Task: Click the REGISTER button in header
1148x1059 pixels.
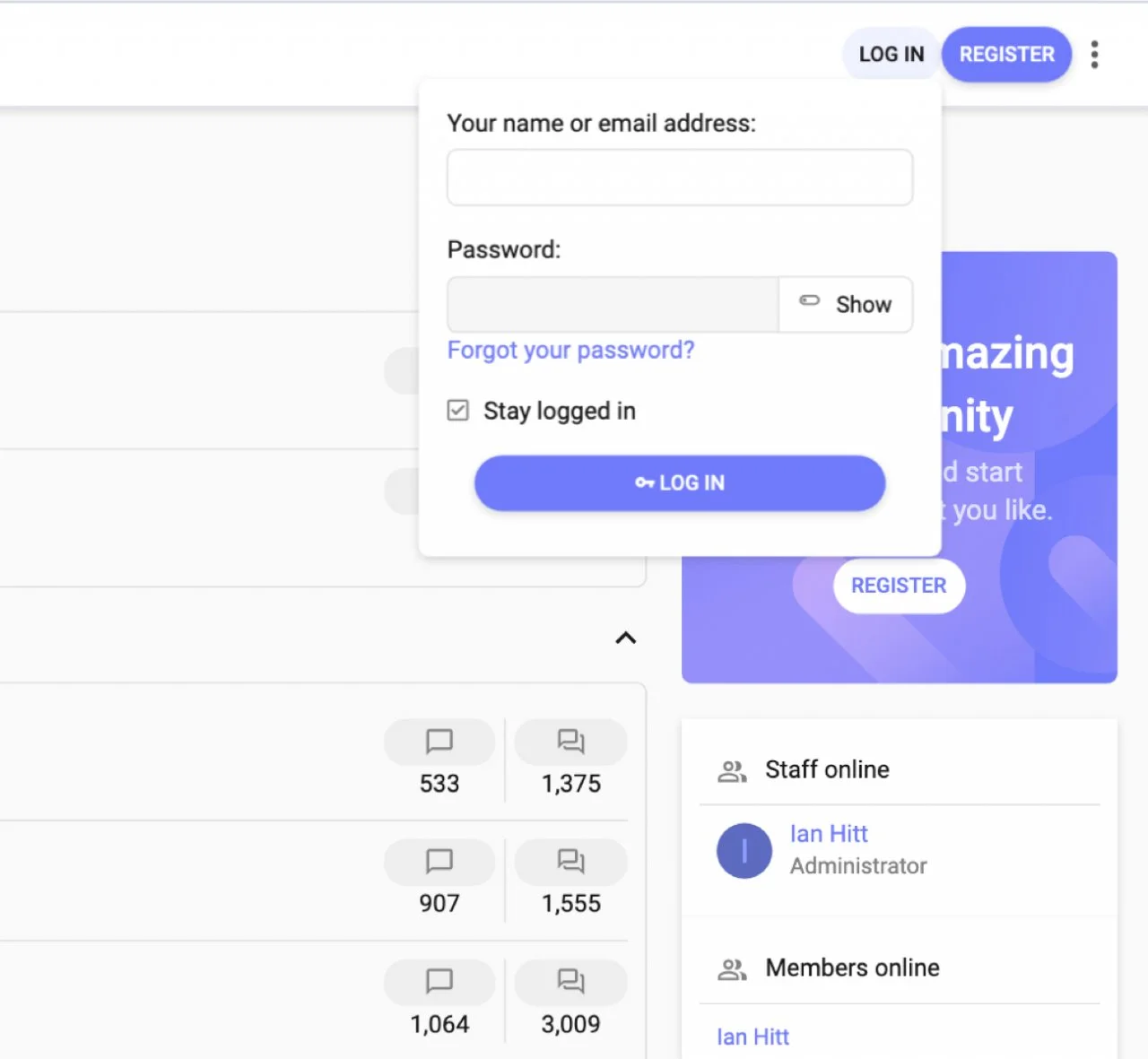Action: click(1006, 55)
